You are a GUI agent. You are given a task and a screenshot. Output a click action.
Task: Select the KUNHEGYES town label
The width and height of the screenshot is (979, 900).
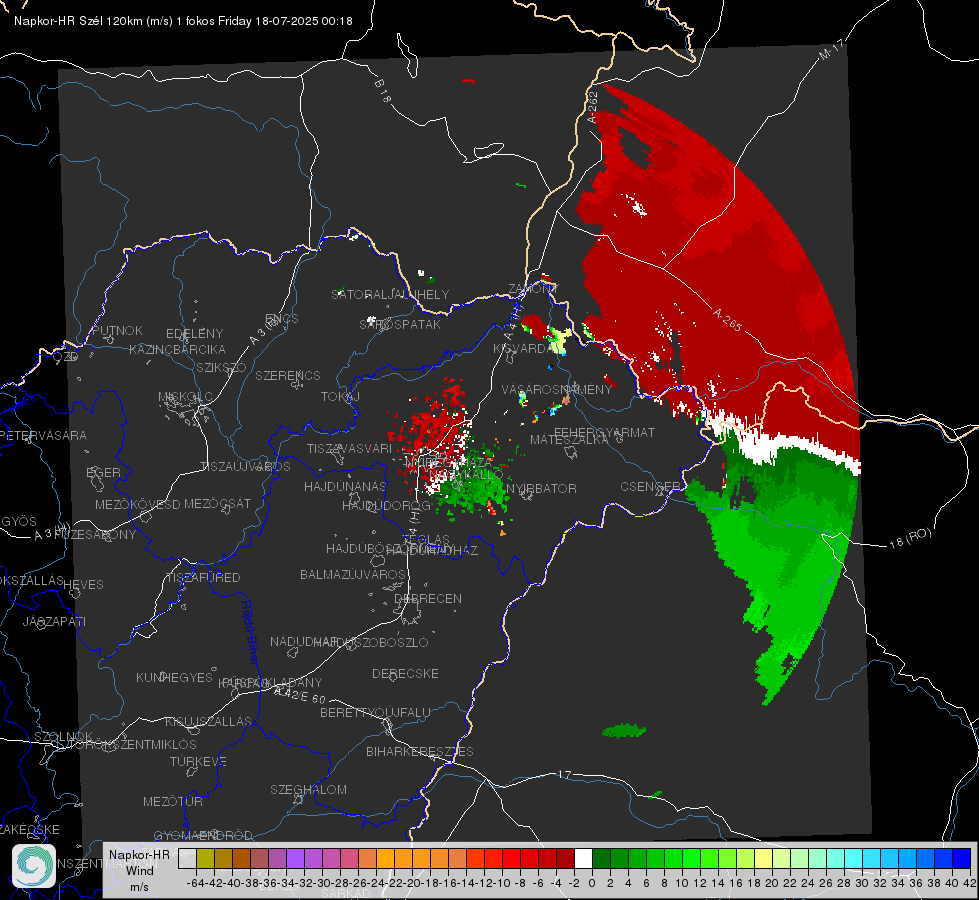tap(174, 678)
